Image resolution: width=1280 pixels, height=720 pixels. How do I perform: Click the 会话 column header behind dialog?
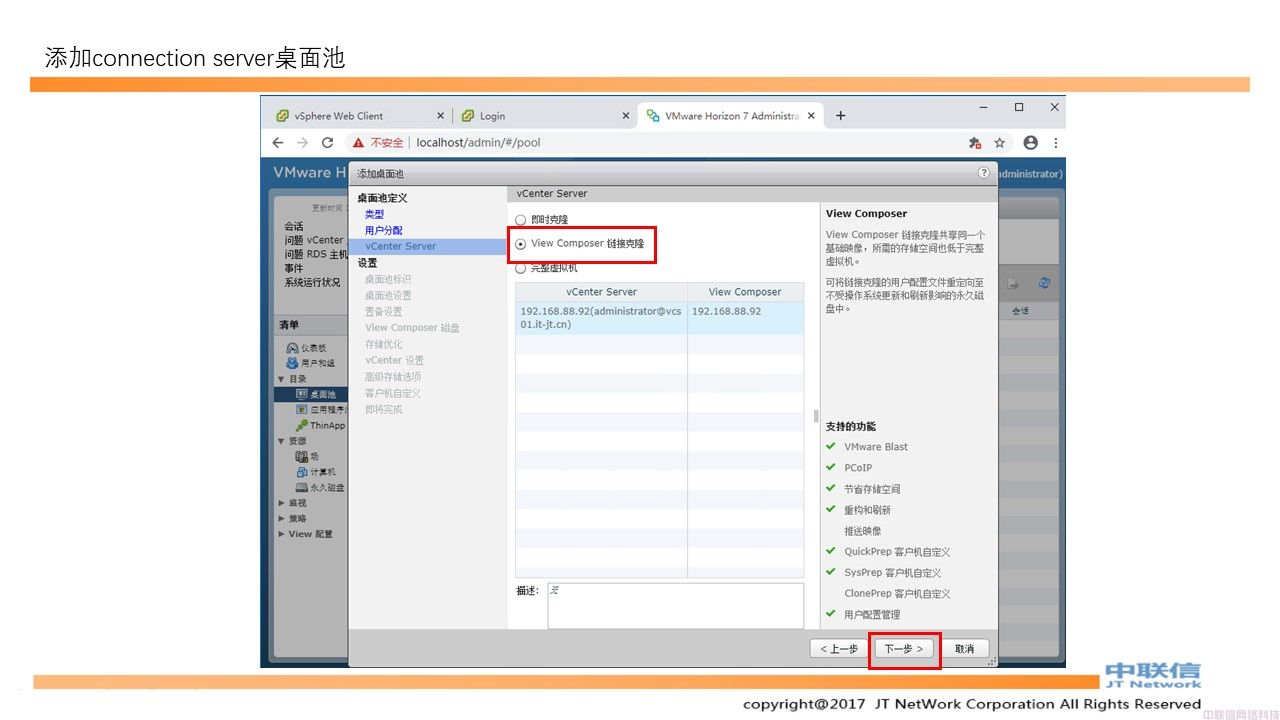(x=1020, y=312)
